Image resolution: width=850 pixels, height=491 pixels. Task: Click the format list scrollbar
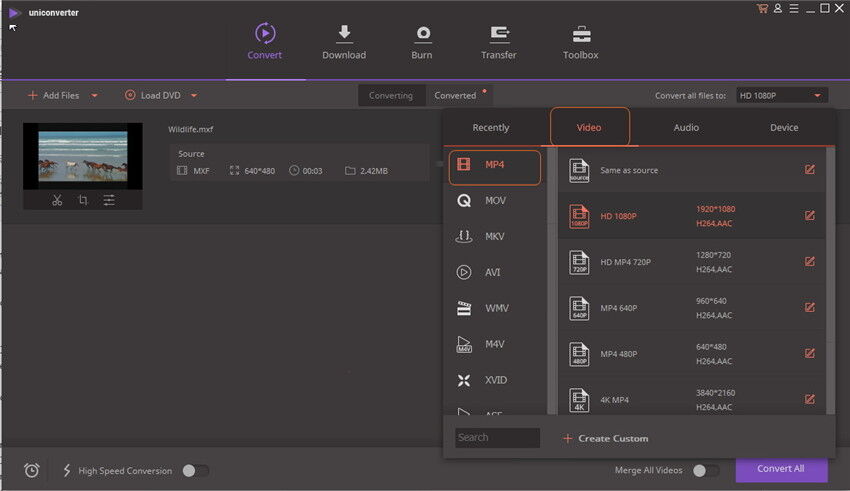pyautogui.click(x=552, y=281)
